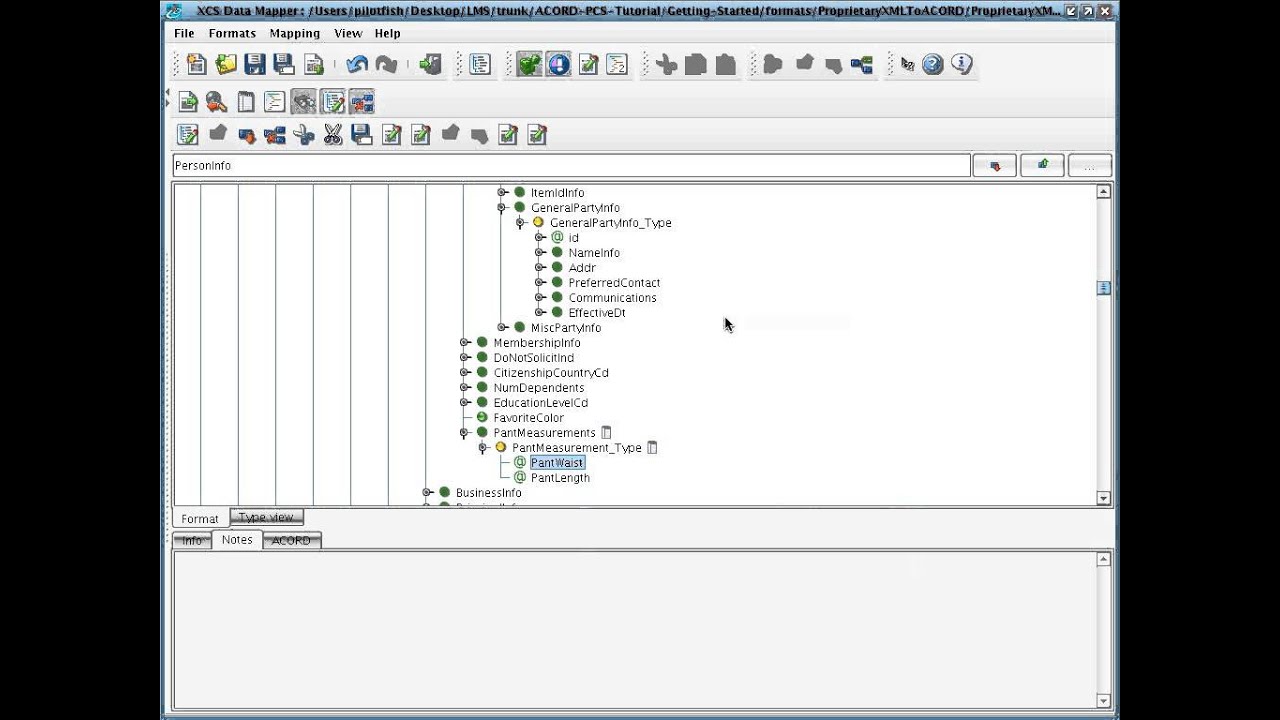Click the single floppy disk save icon

pos(255,64)
